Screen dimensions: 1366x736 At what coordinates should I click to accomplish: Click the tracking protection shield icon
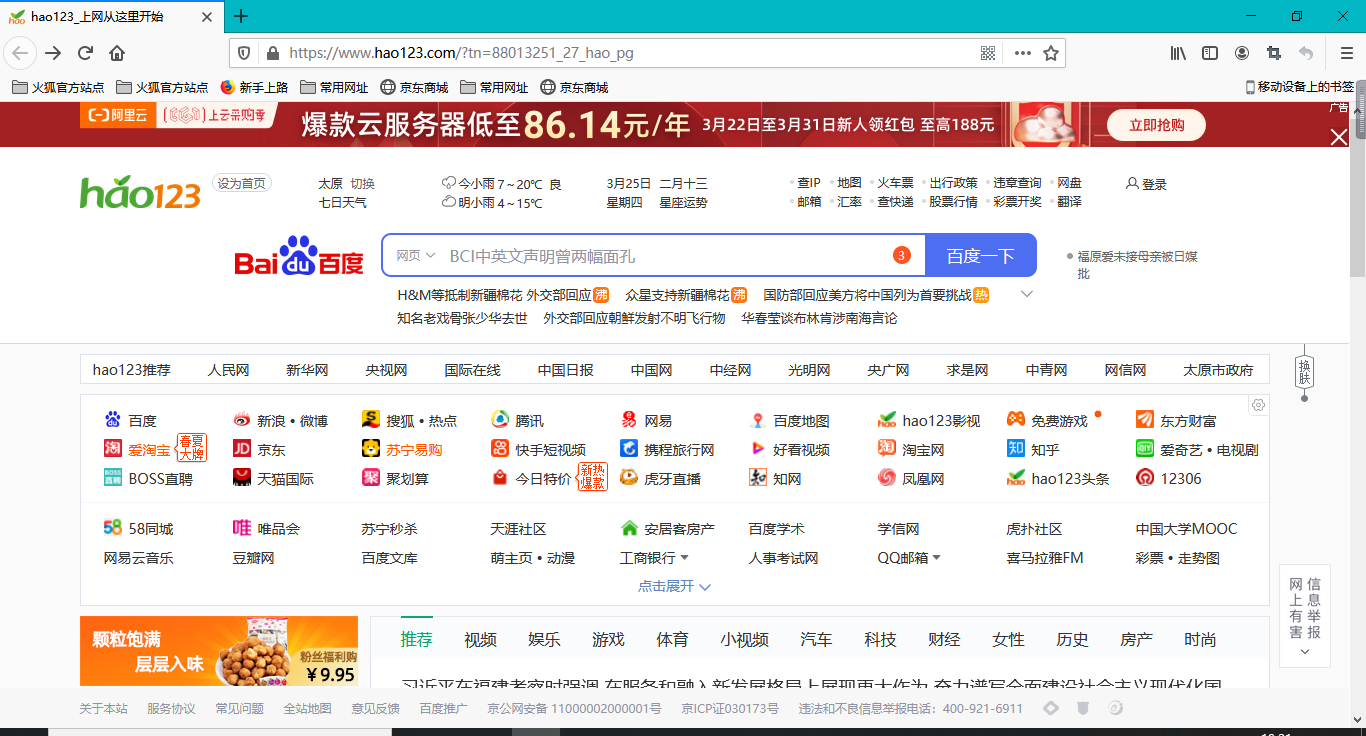pos(243,55)
